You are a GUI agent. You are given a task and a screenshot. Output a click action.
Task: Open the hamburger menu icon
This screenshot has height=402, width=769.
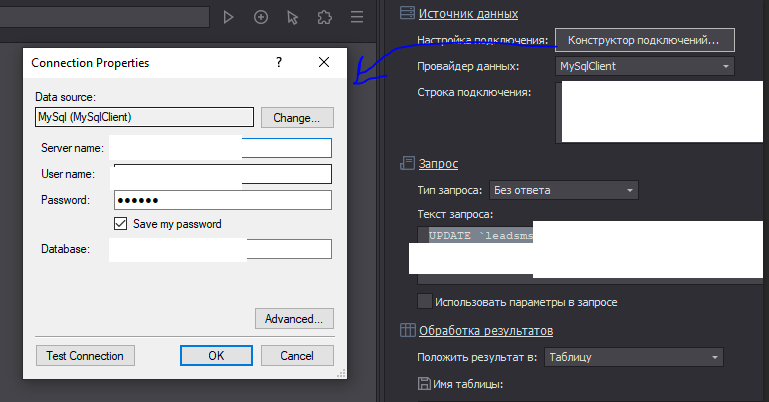357,17
